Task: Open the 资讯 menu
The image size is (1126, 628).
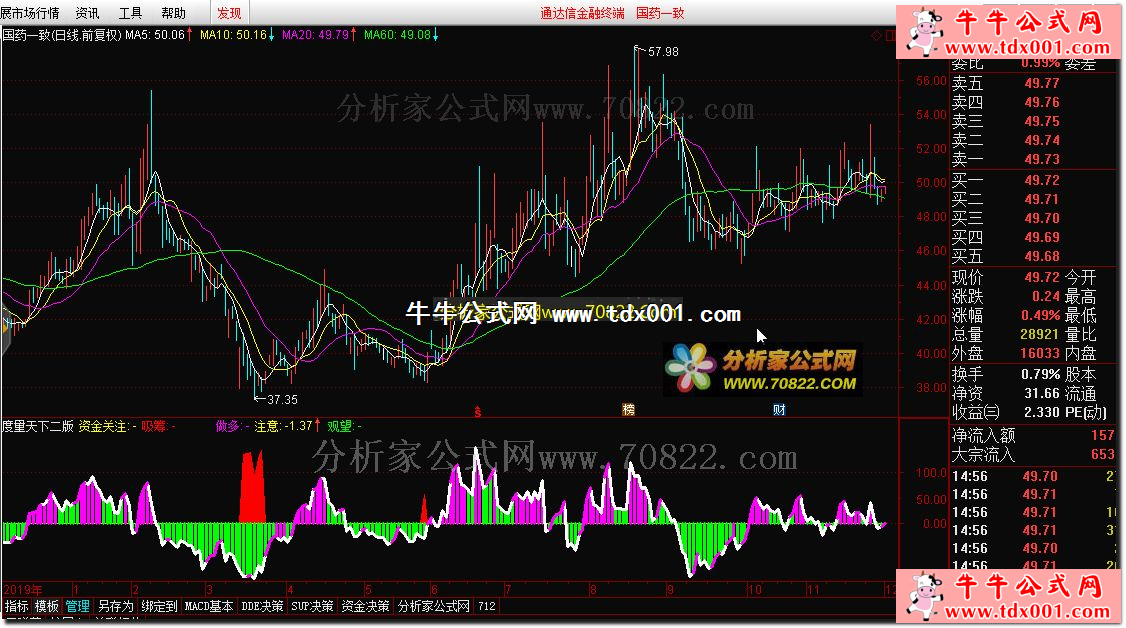Action: point(88,13)
